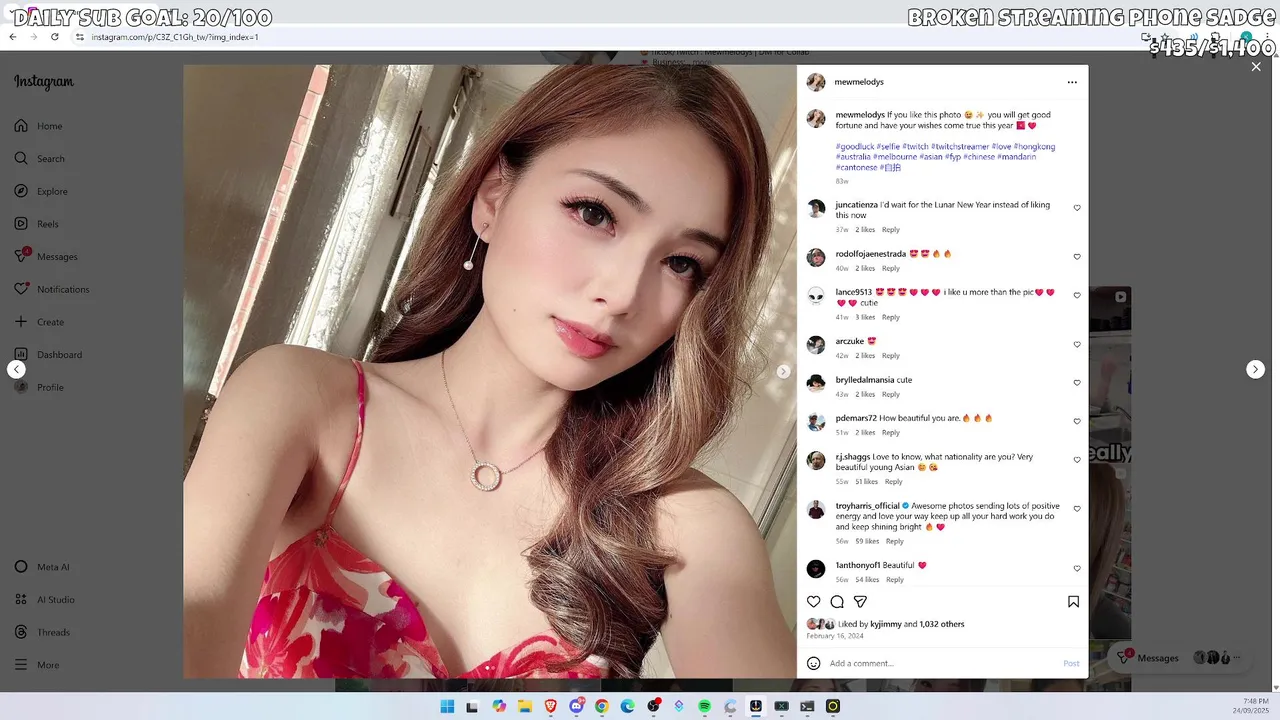
Task: Like the post using the heart icon
Action: tap(814, 602)
